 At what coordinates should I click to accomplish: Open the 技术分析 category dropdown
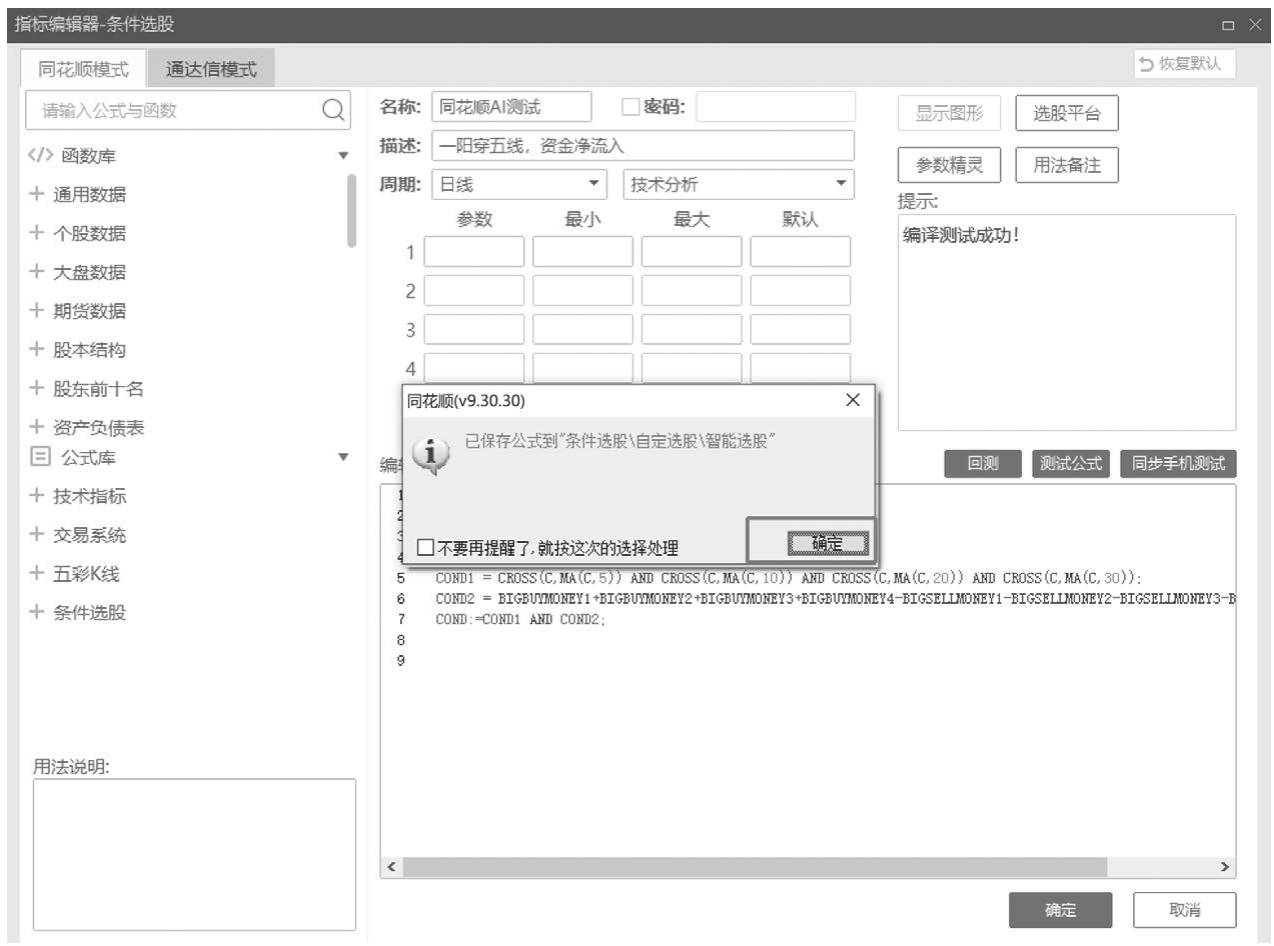(738, 184)
